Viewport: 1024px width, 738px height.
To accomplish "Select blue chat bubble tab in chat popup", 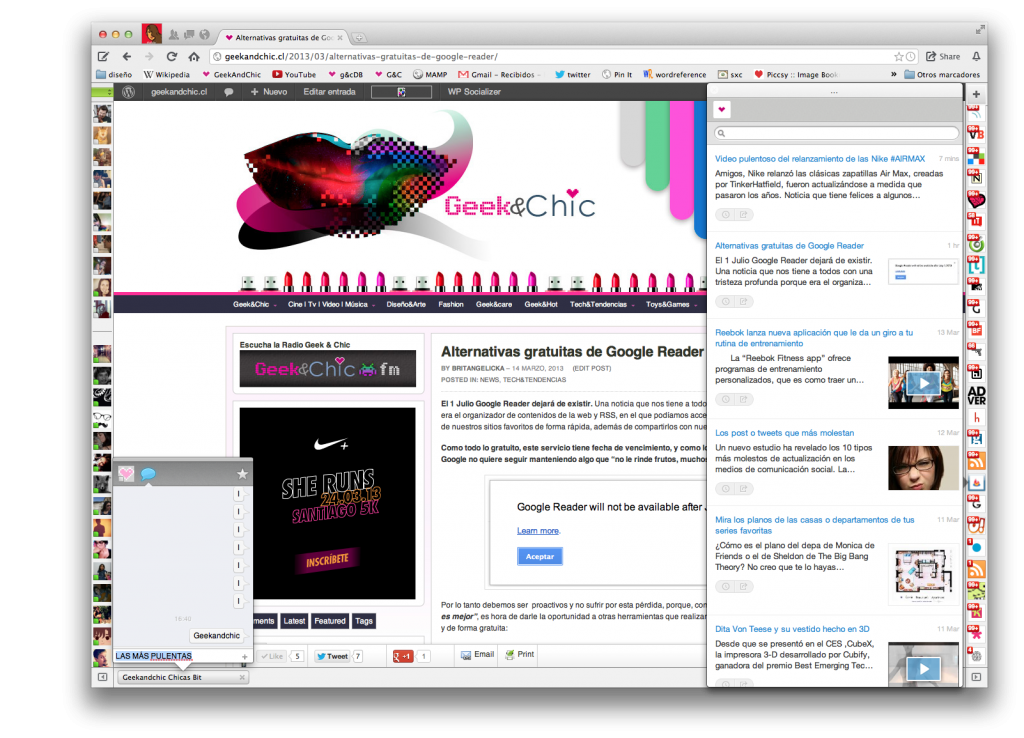I will [x=148, y=474].
